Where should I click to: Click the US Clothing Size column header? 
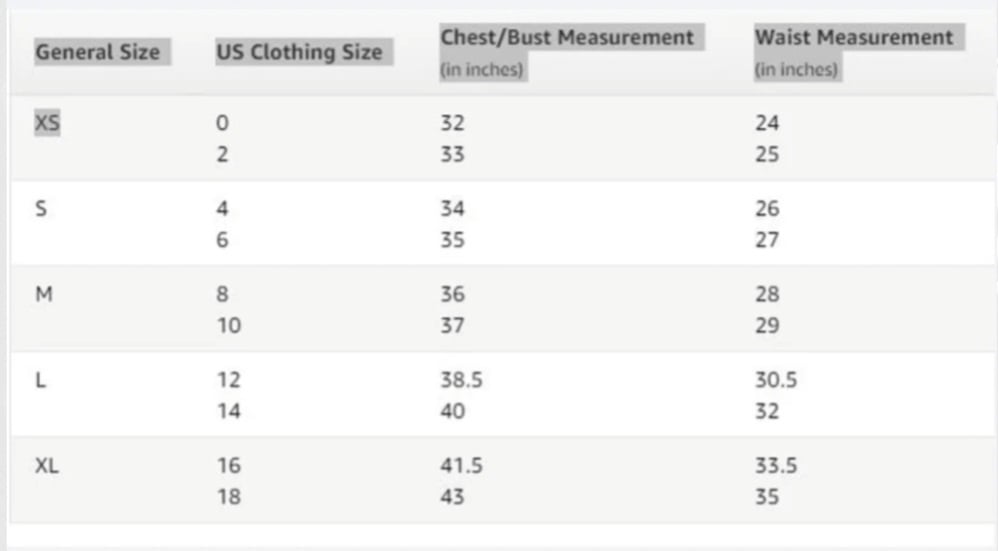pyautogui.click(x=299, y=51)
